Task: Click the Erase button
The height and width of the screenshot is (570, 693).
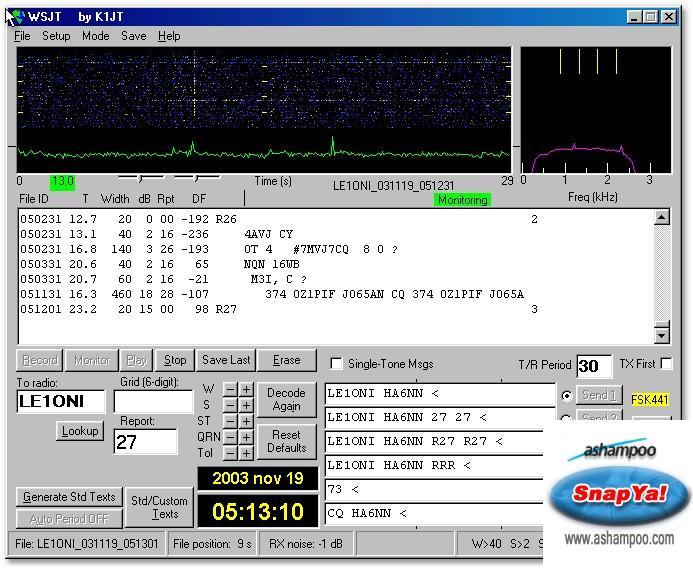Action: click(x=286, y=361)
